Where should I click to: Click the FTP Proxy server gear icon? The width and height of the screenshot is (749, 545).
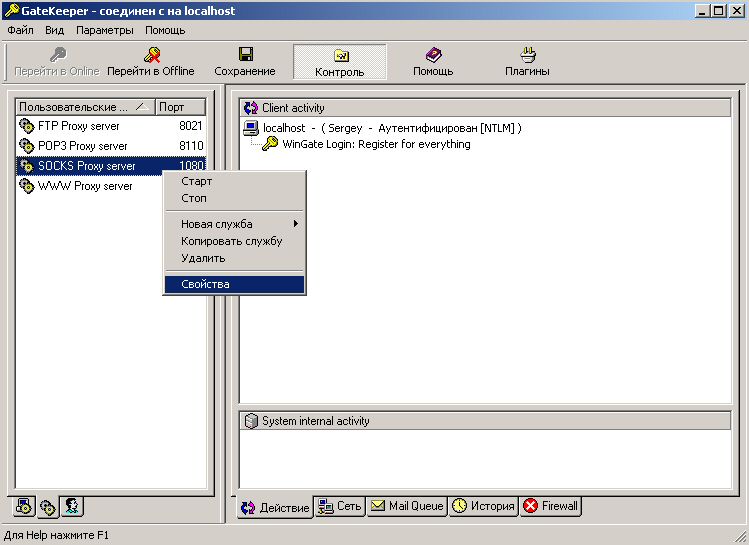tap(27, 126)
